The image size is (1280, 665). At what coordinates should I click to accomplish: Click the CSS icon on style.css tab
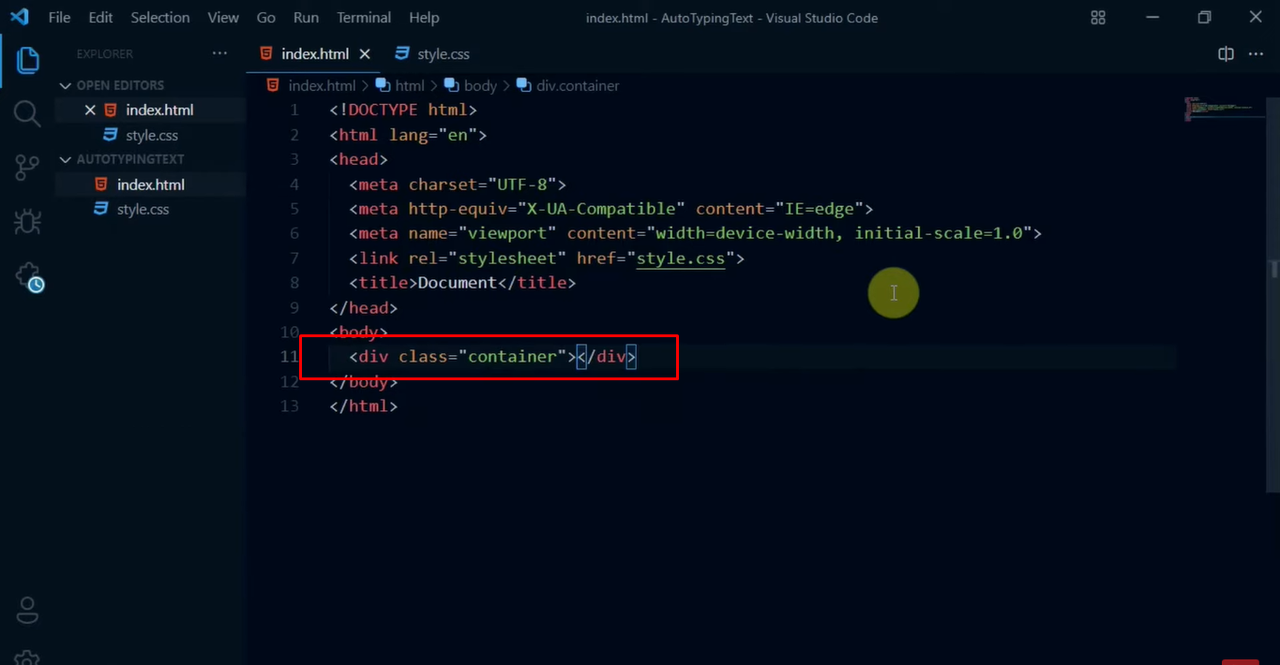(x=402, y=54)
